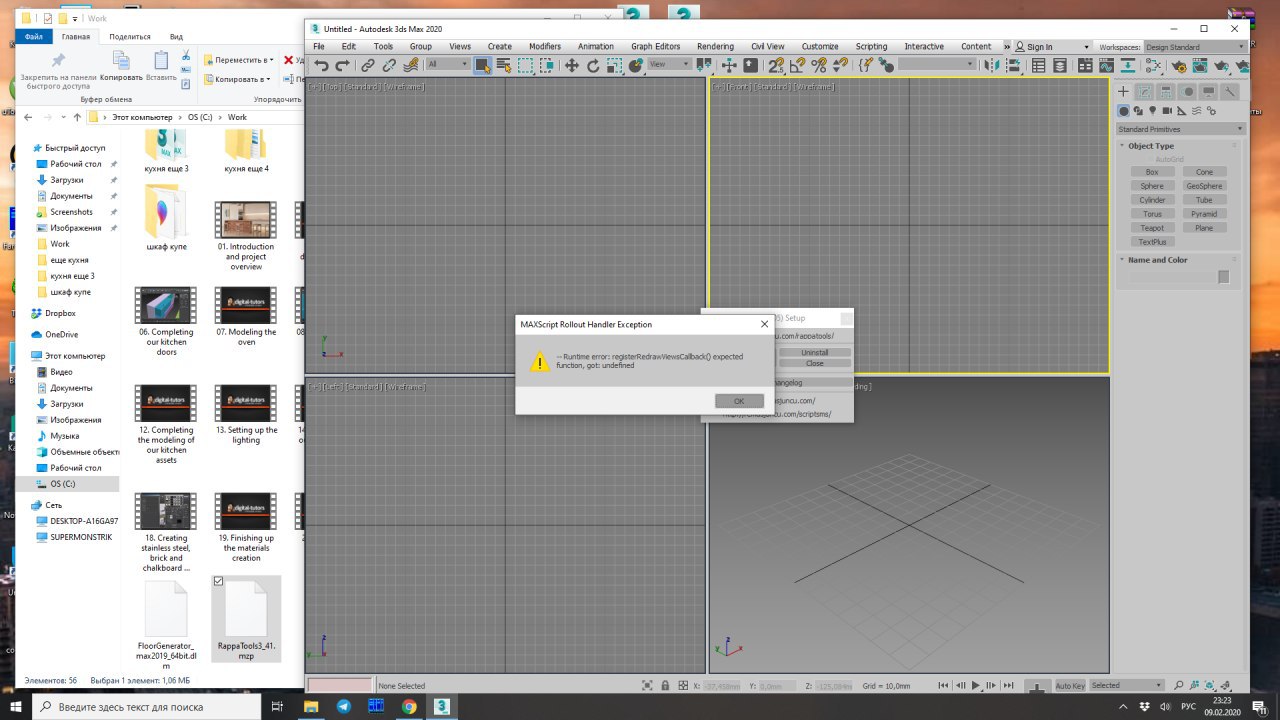
Task: Select the Lights category icon
Action: [x=1153, y=111]
